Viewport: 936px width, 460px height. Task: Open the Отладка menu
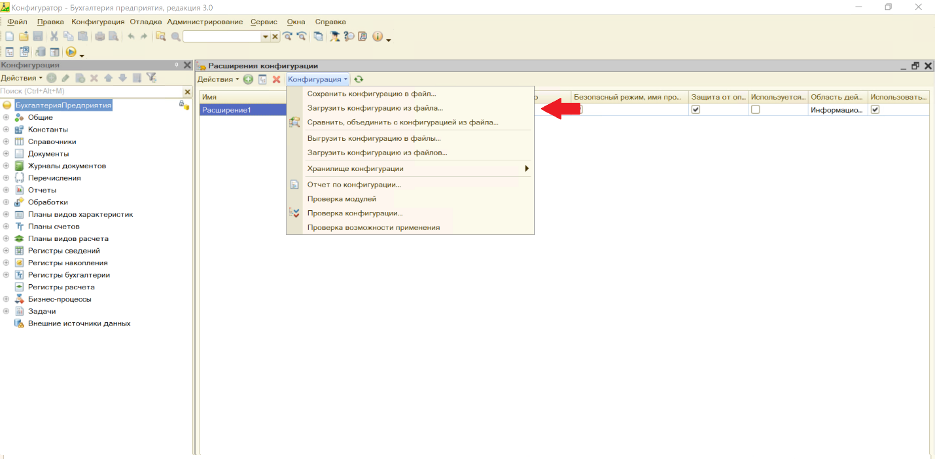click(x=146, y=21)
